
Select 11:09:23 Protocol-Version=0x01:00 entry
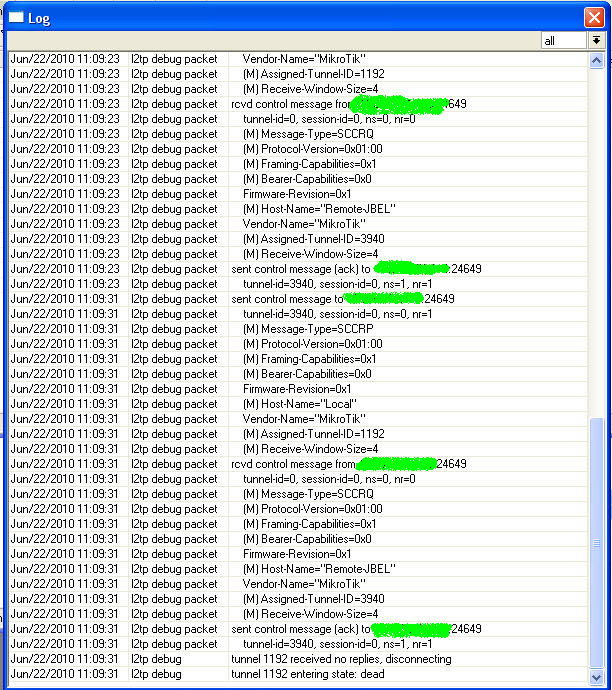(298, 149)
